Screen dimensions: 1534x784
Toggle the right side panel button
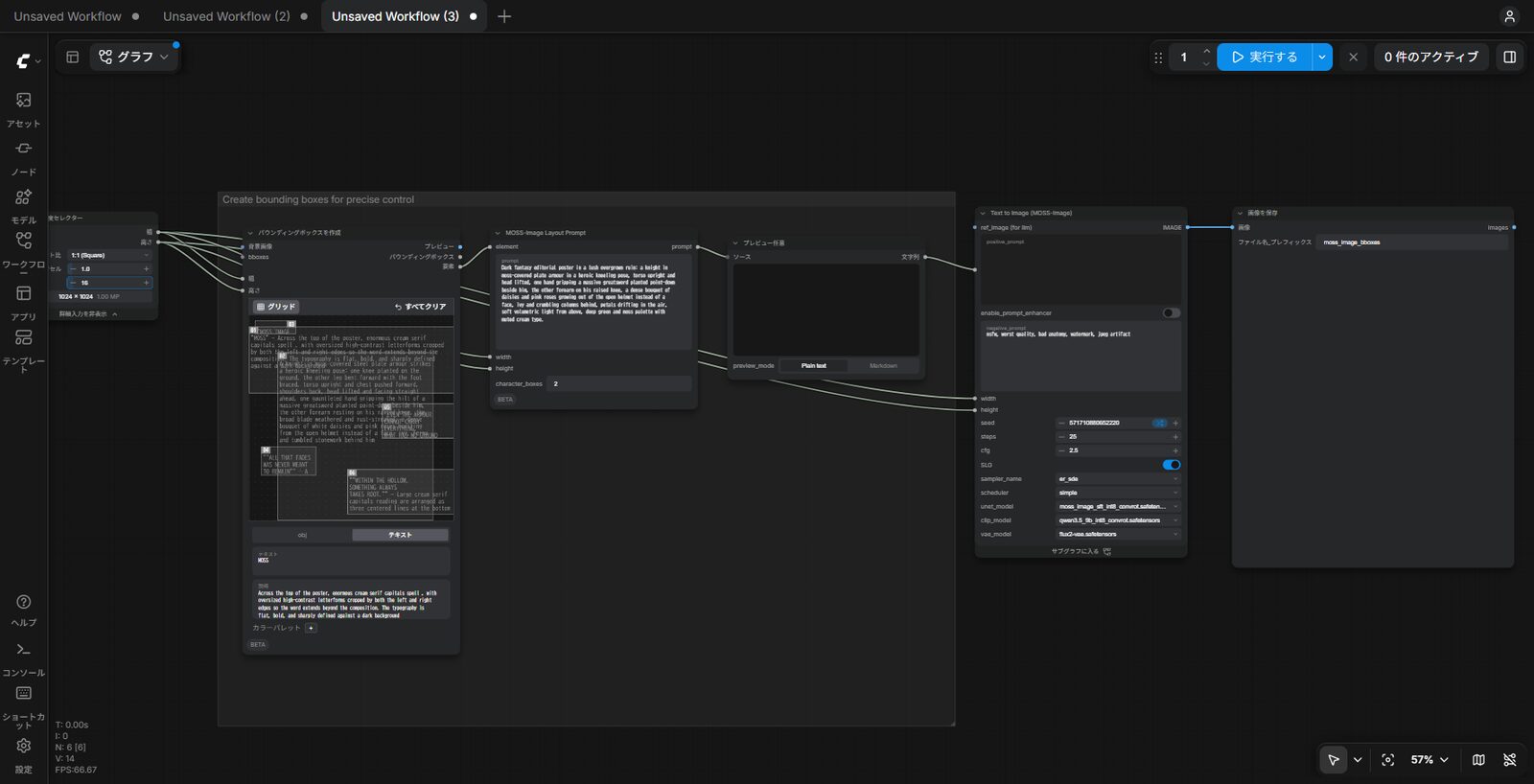coord(1509,57)
